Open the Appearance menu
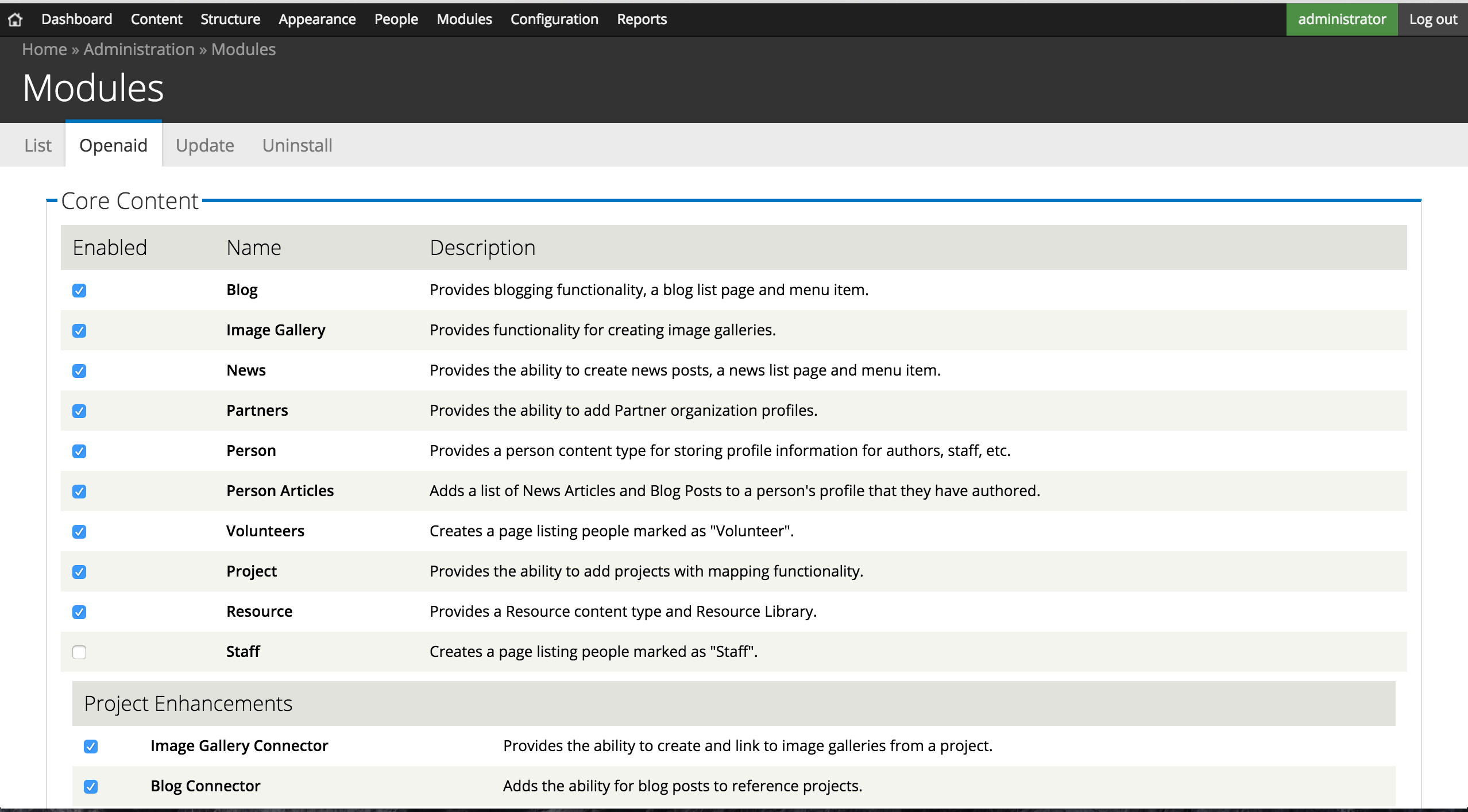The height and width of the screenshot is (812, 1468). 316,19
